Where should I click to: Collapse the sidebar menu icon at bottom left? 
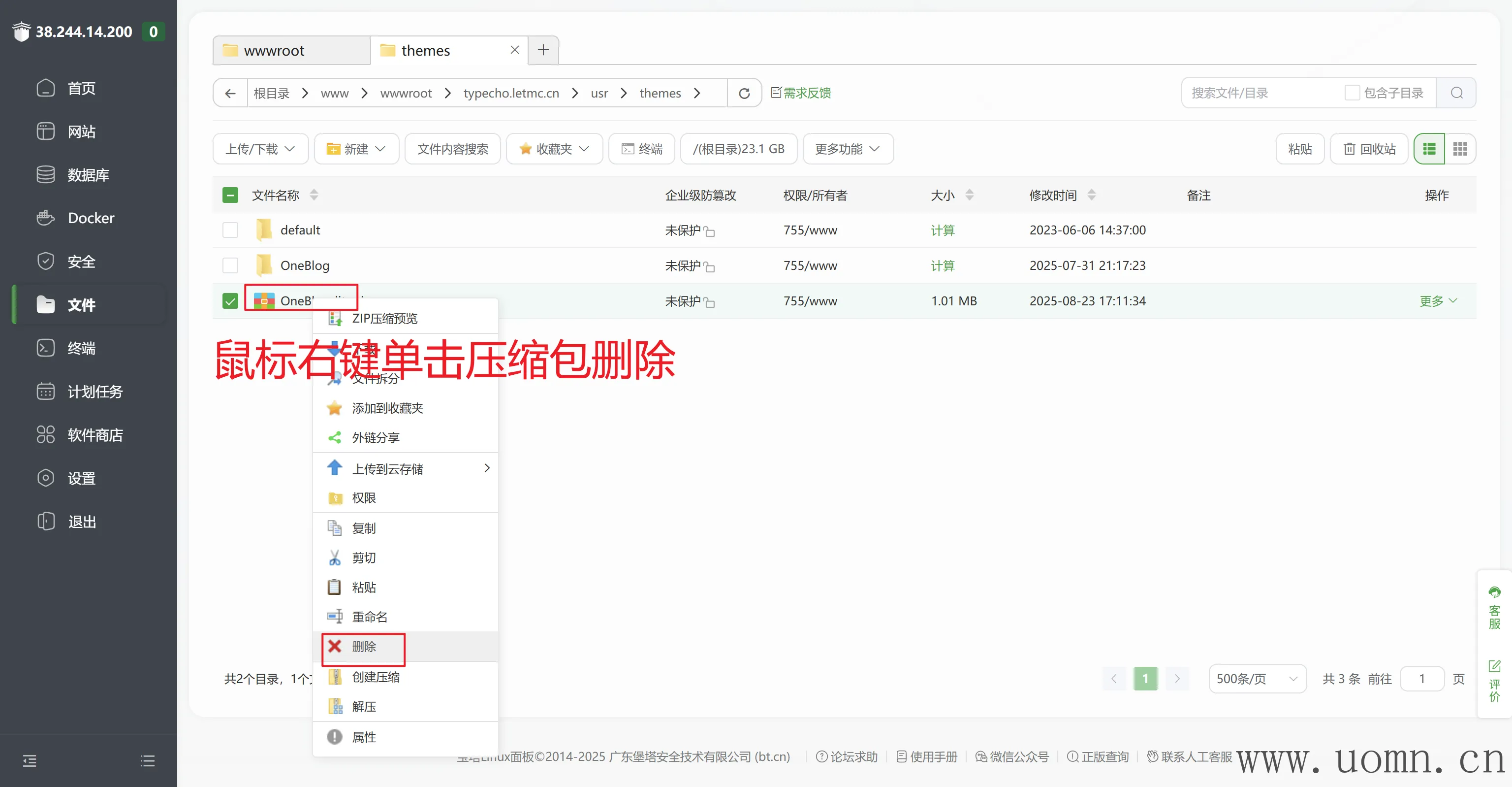click(x=30, y=761)
